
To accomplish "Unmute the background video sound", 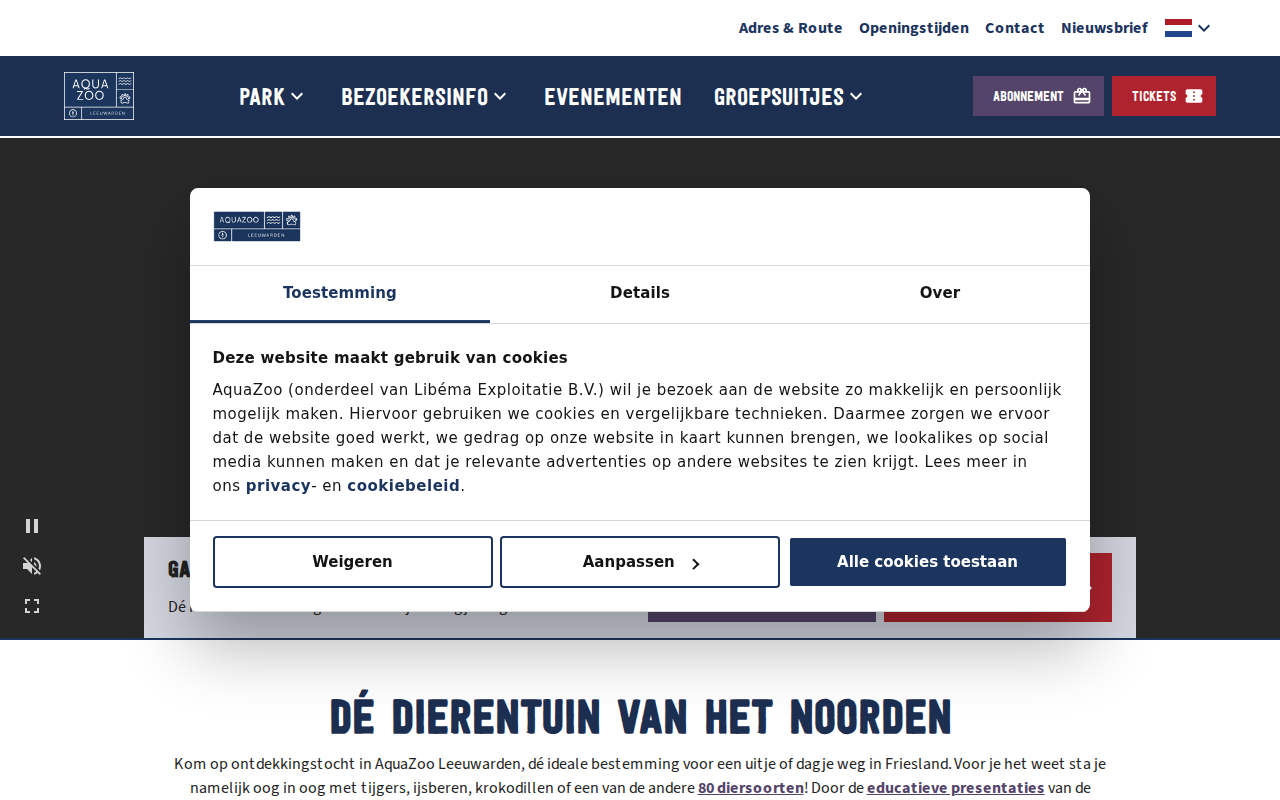I will (x=32, y=566).
